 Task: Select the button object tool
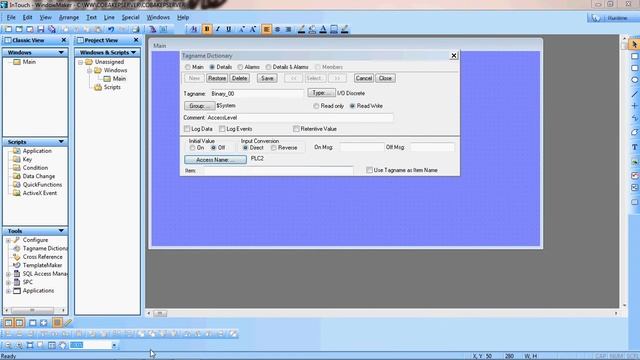coord(634,202)
